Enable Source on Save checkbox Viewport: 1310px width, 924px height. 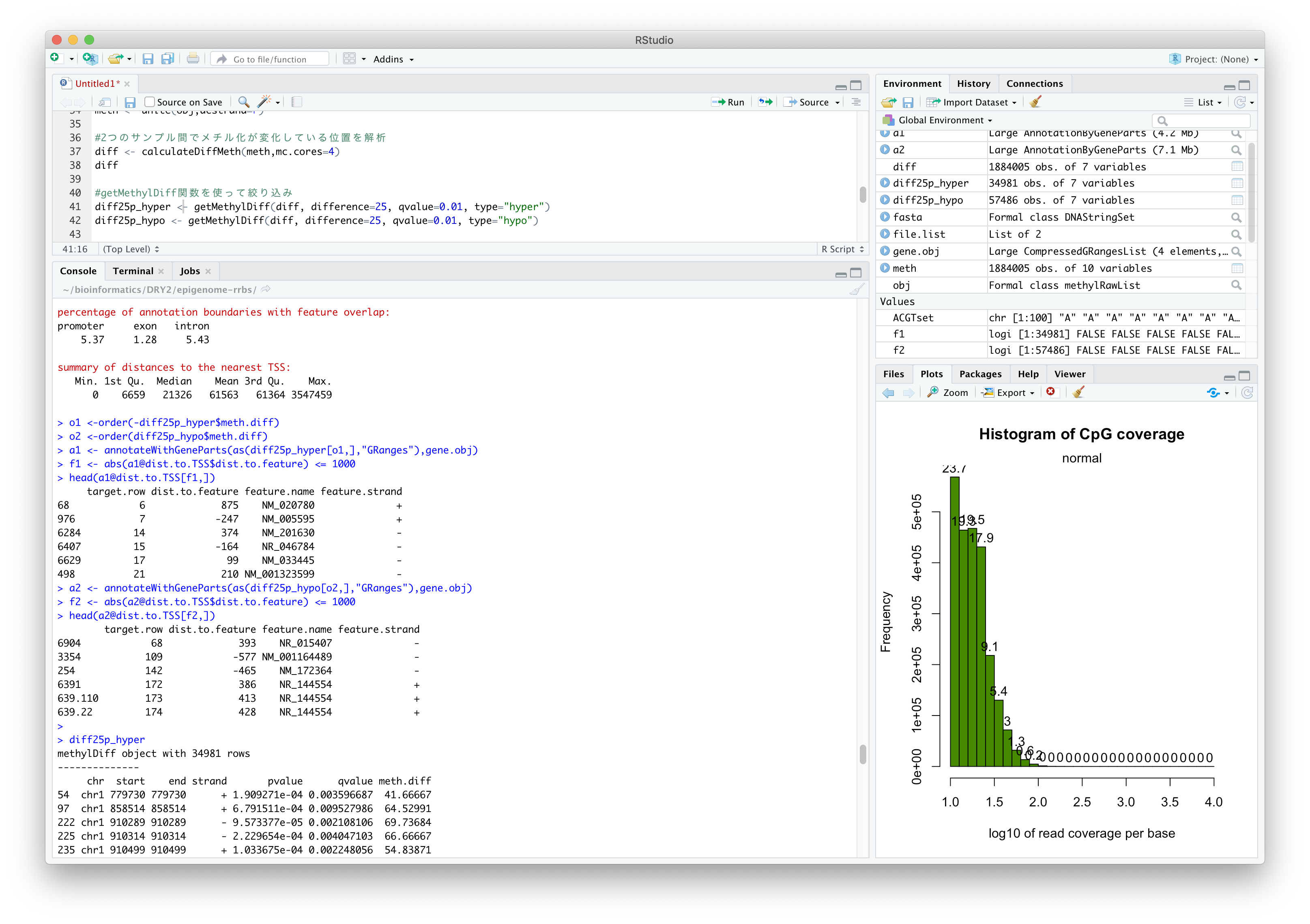click(150, 102)
